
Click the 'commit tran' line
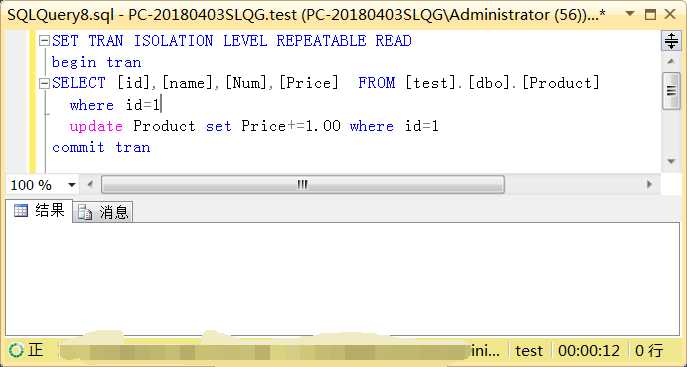[x=101, y=147]
